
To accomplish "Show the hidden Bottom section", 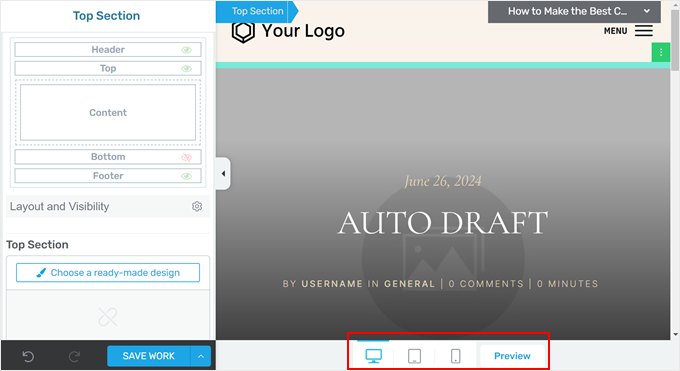I will (x=186, y=157).
